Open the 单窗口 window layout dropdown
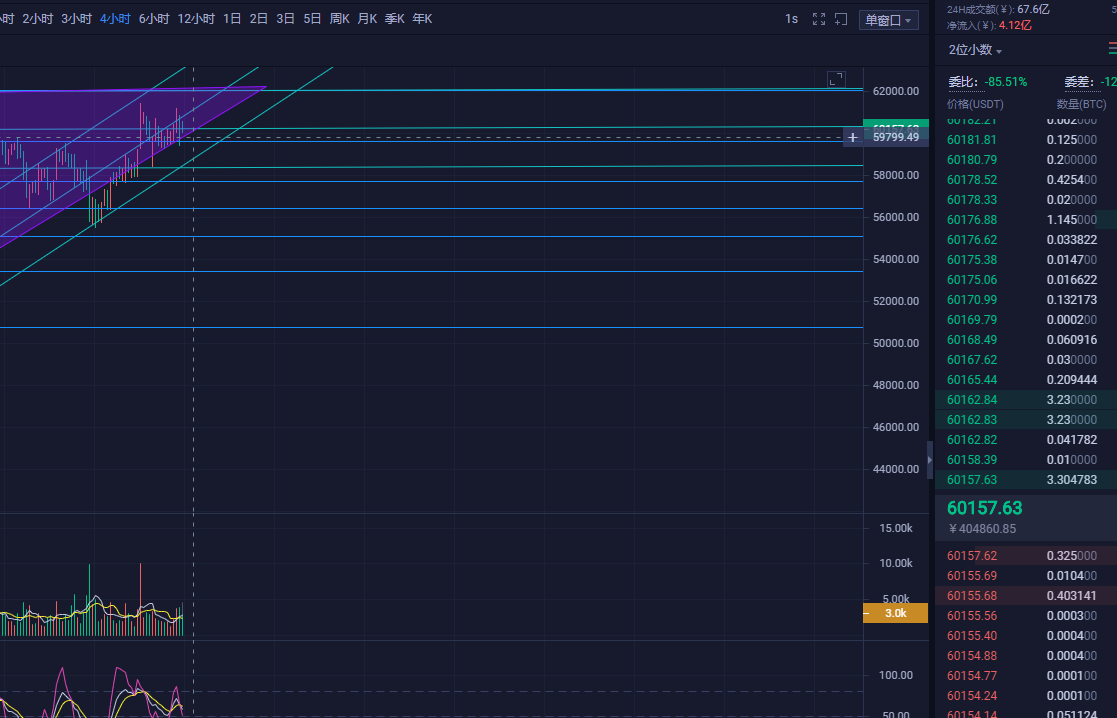This screenshot has width=1117, height=718. (x=889, y=20)
